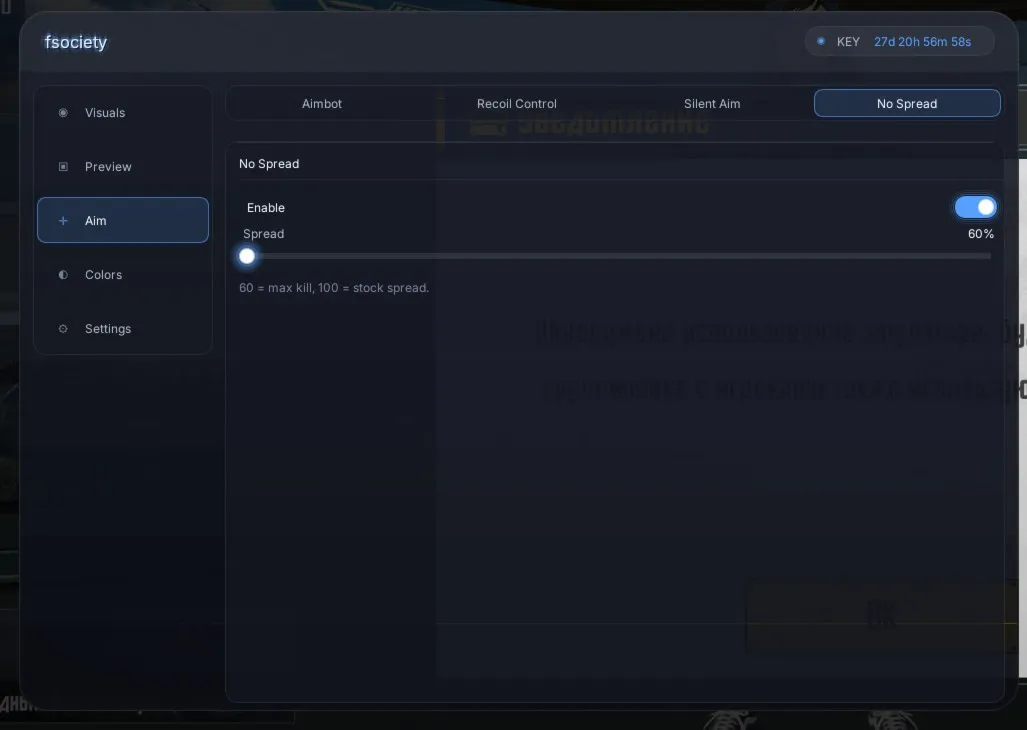Click the Spread slider handle

247,256
